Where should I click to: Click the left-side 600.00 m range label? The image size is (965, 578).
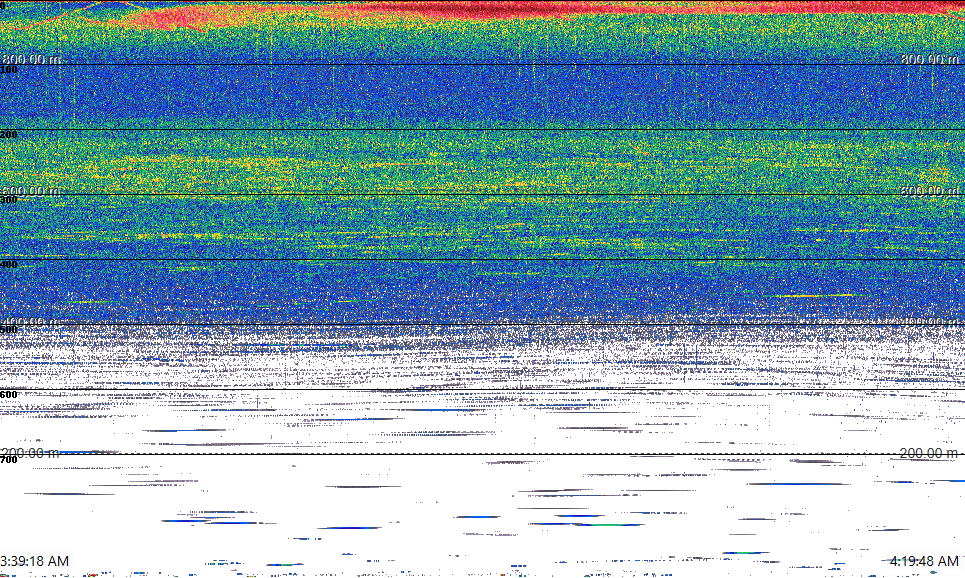pos(31,191)
